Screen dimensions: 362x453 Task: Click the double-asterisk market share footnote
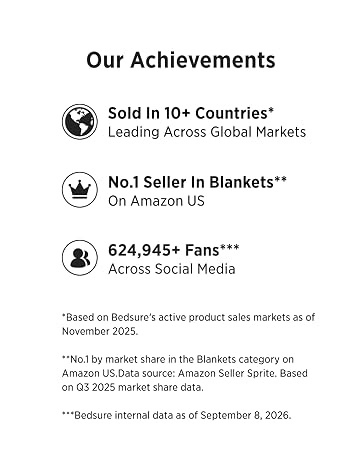[x=178, y=359]
